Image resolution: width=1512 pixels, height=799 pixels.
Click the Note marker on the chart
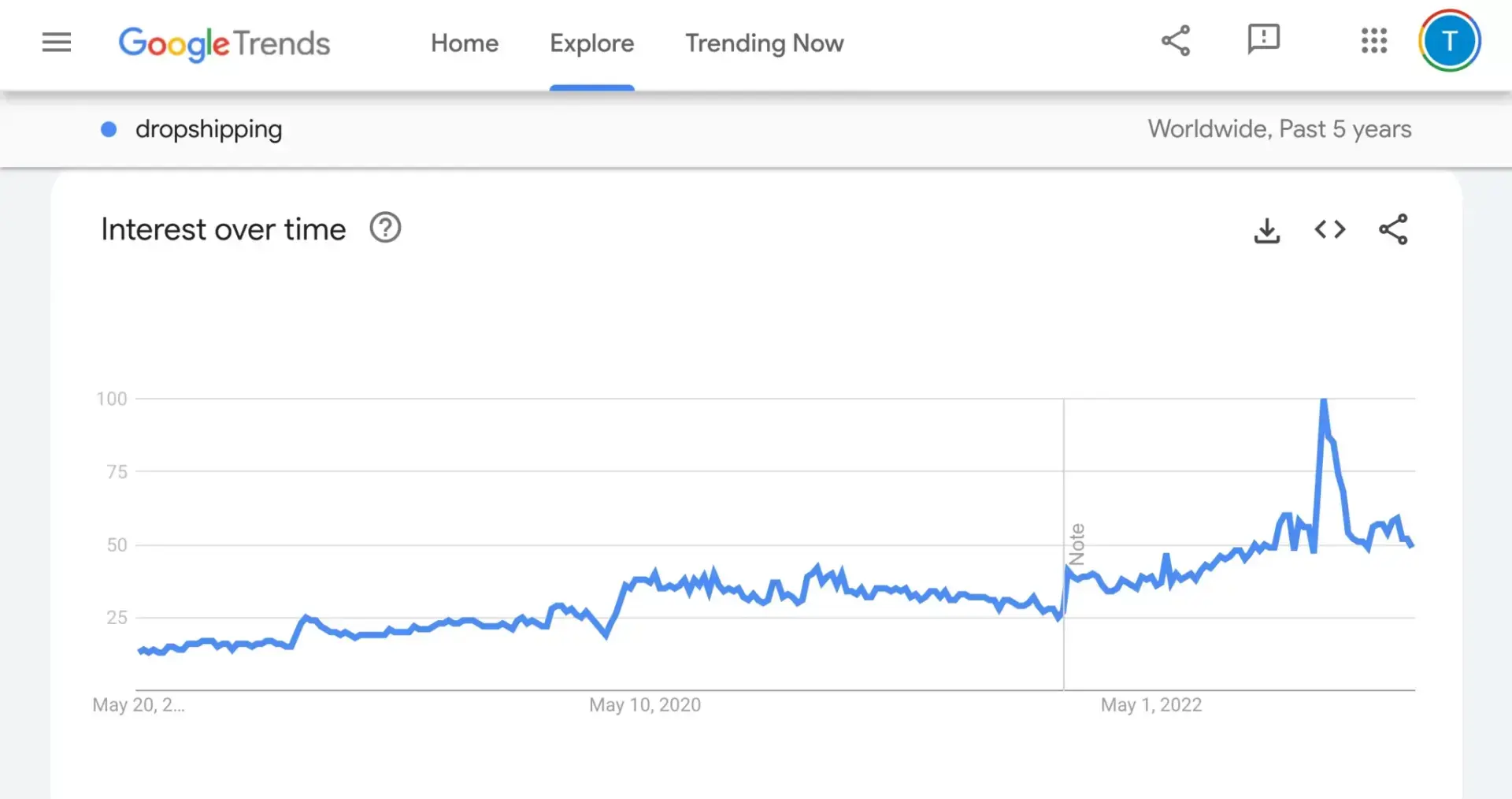click(1077, 544)
